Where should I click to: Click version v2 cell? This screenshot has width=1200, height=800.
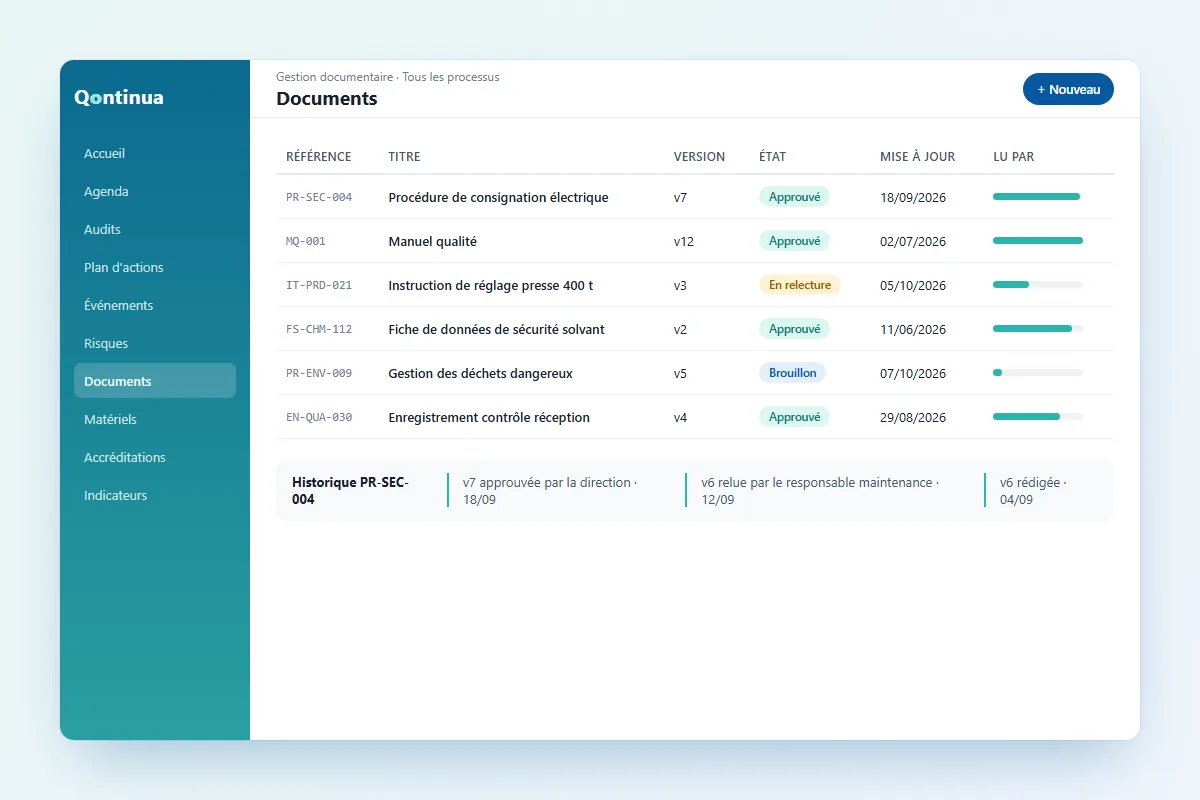680,329
